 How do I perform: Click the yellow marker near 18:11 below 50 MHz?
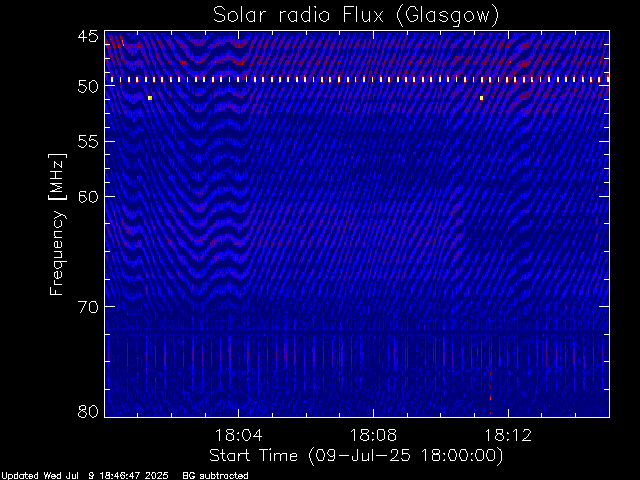click(482, 98)
